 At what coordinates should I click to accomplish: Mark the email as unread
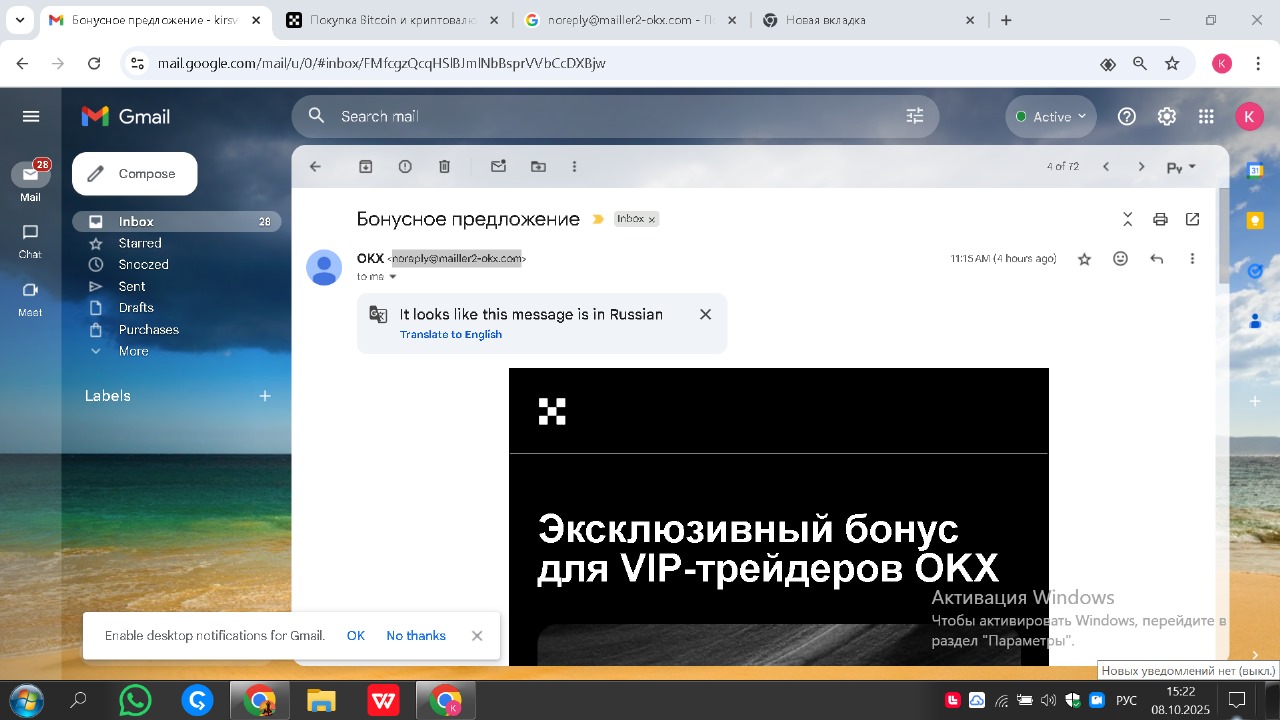498,167
